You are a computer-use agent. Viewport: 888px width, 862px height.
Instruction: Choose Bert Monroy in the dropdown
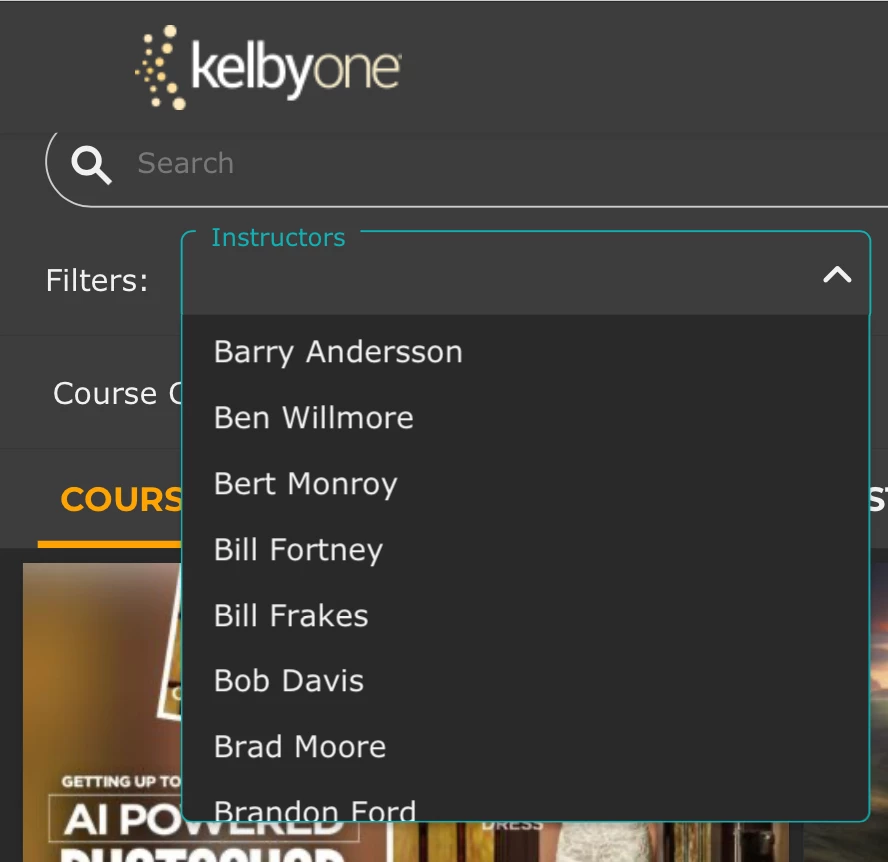tap(526, 484)
